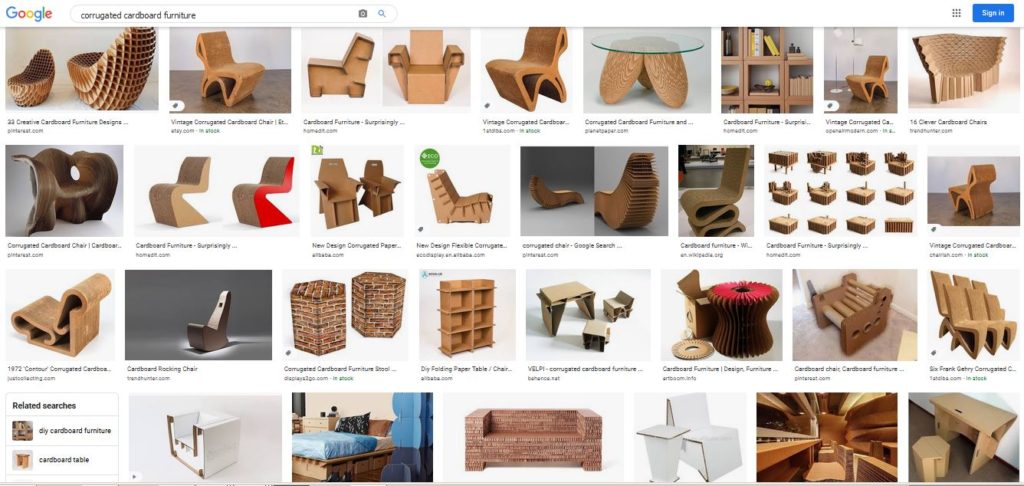Click the magnifying glass search icon
Viewport: 1024px width, 486px height.
pos(382,14)
